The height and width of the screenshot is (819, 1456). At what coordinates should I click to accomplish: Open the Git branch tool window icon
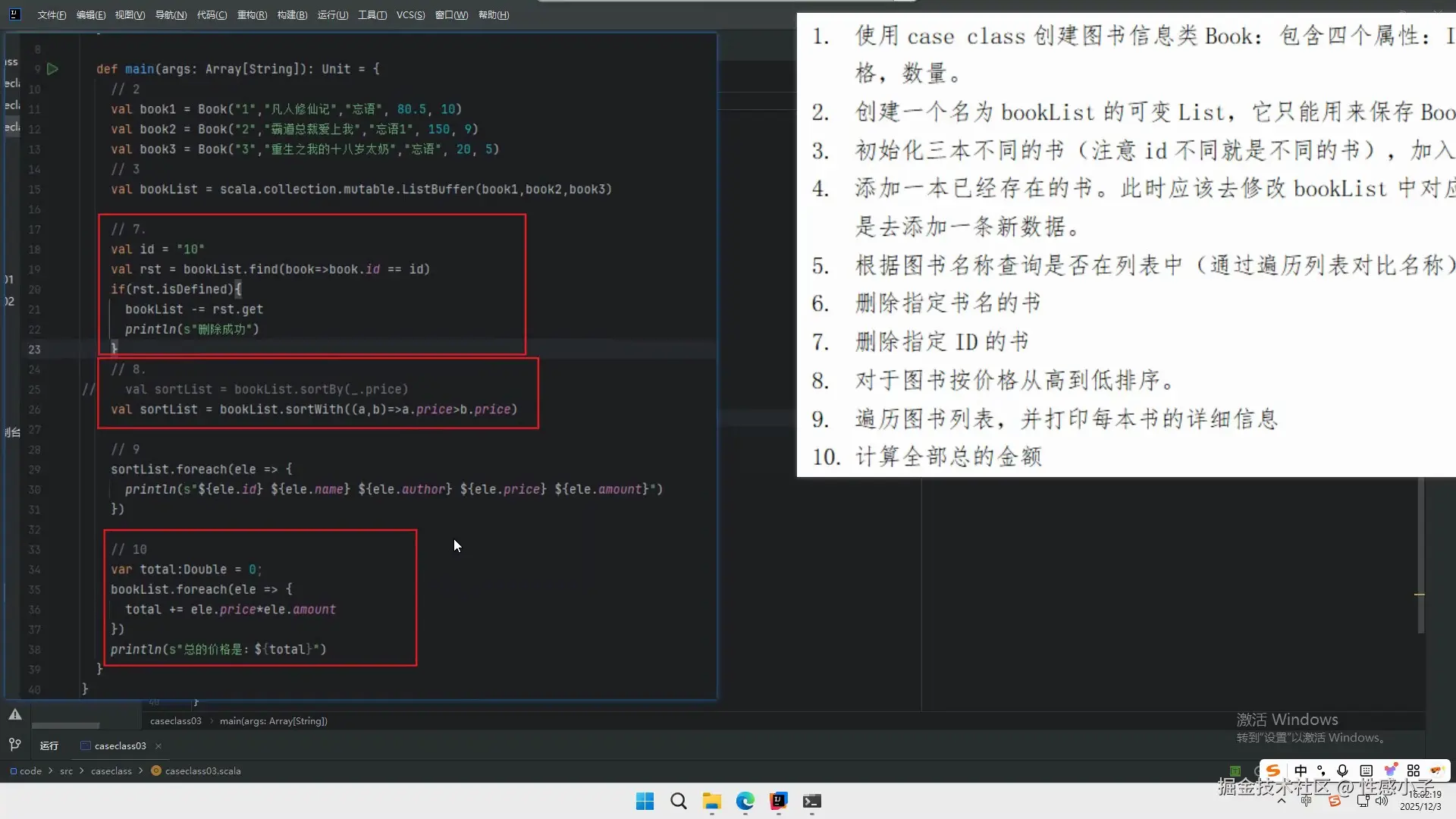point(14,745)
